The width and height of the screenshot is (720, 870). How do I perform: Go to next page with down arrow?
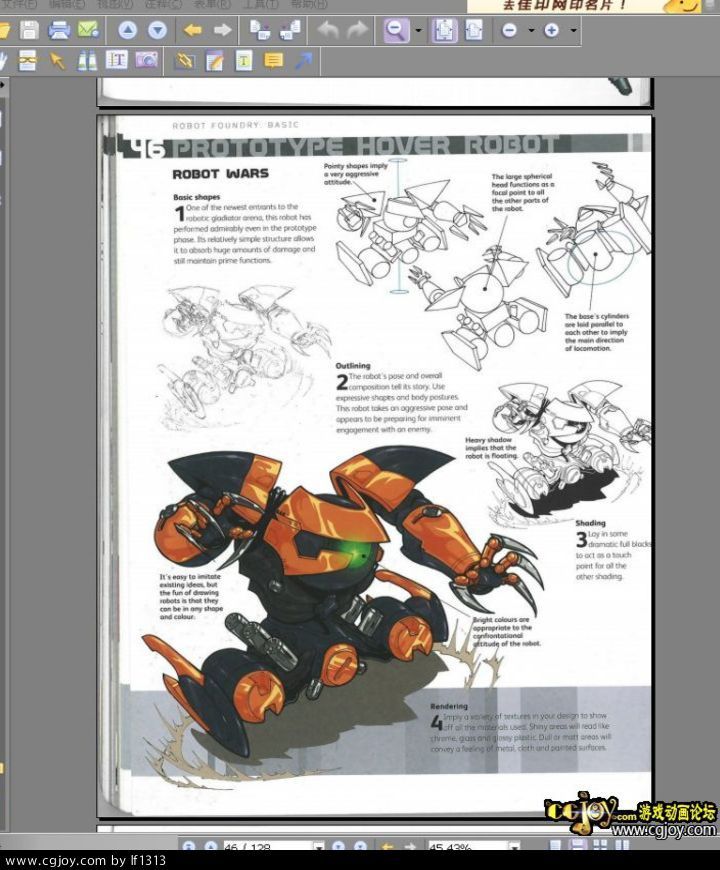pyautogui.click(x=158, y=30)
